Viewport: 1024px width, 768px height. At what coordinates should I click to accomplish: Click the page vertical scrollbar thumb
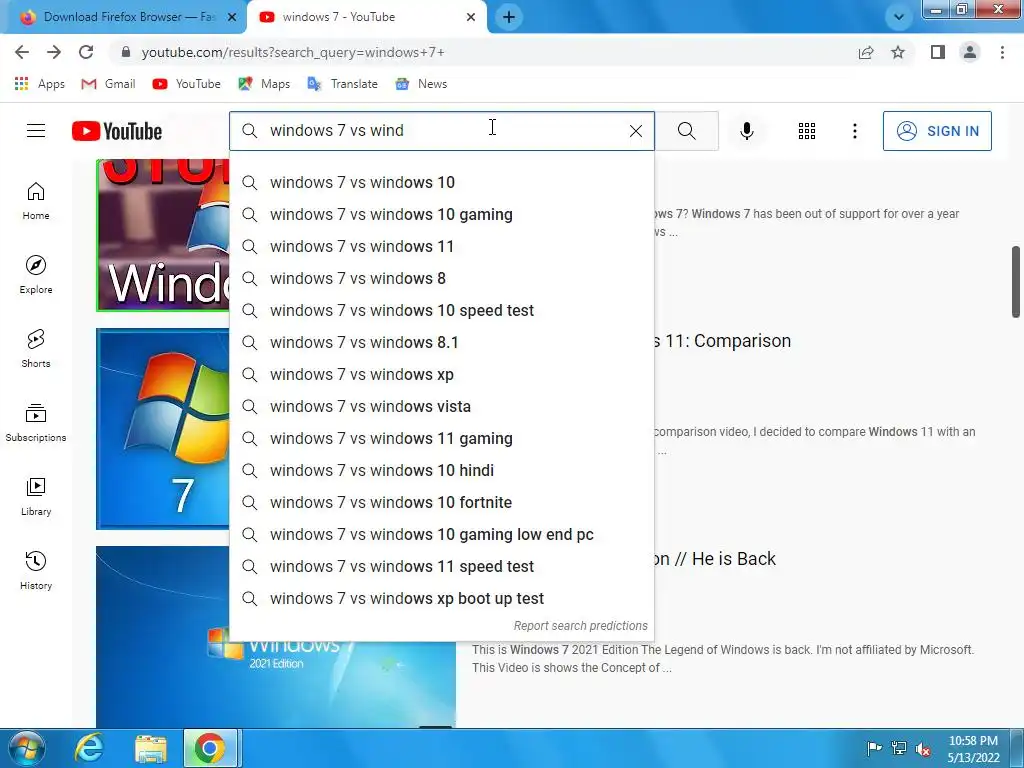1016,281
